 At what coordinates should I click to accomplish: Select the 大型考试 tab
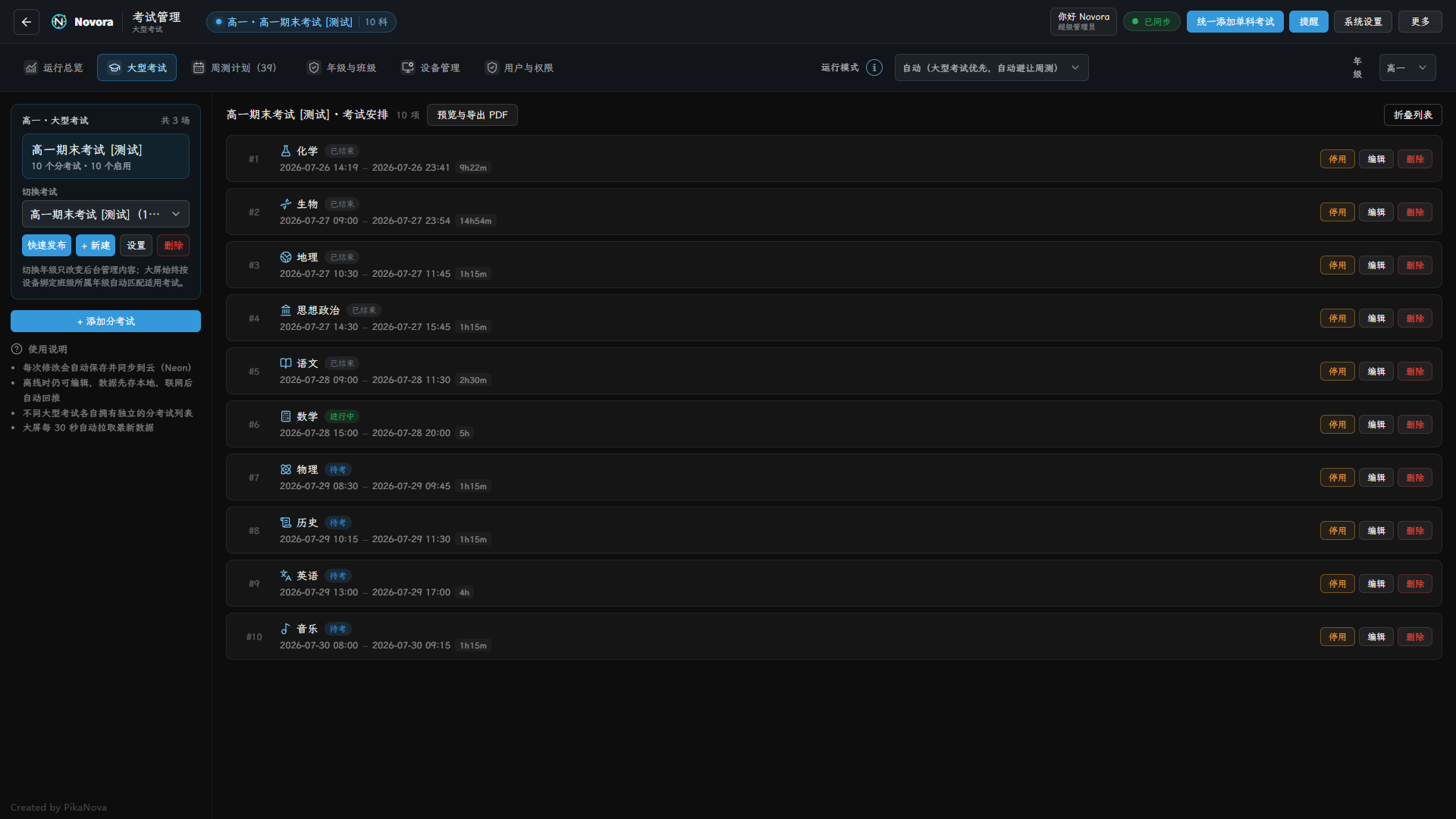click(136, 67)
